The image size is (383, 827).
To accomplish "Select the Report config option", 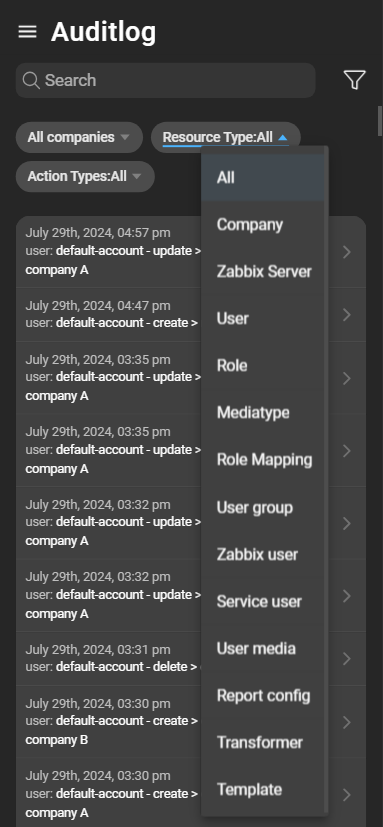I will [x=264, y=696].
